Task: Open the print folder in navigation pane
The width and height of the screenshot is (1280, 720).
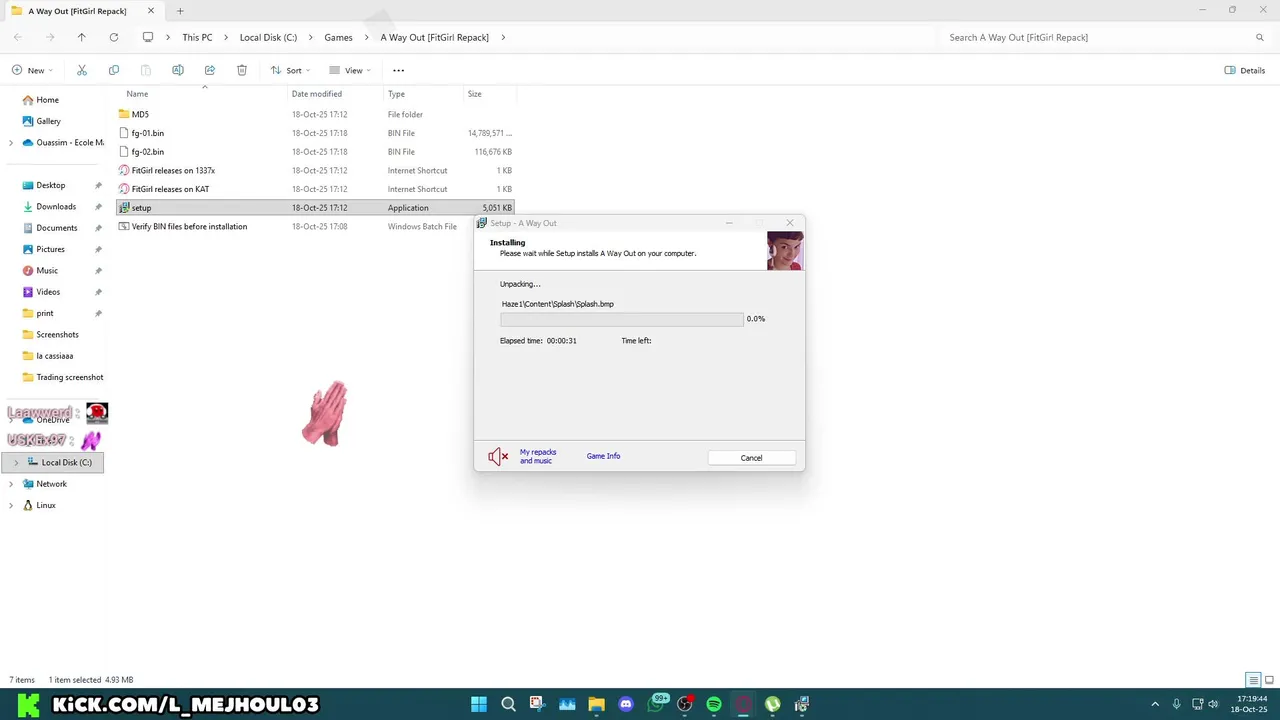Action: 45,313
